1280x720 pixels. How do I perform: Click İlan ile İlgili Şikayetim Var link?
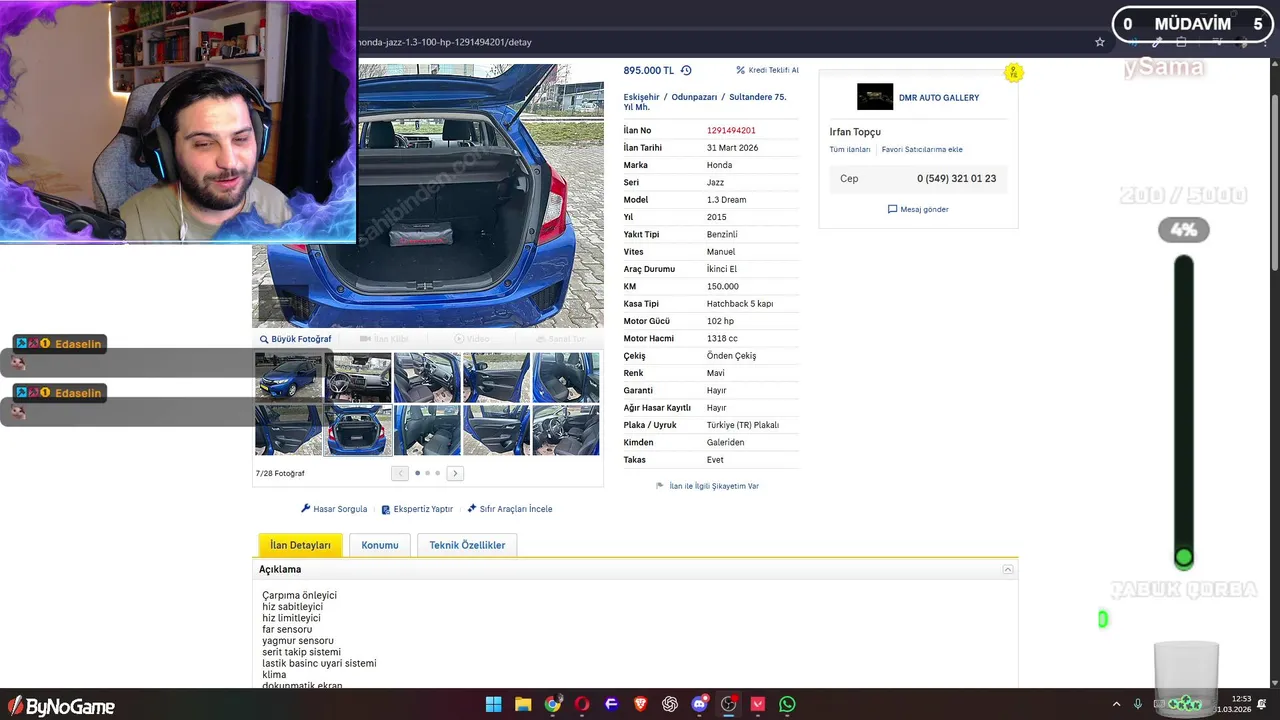coord(714,486)
